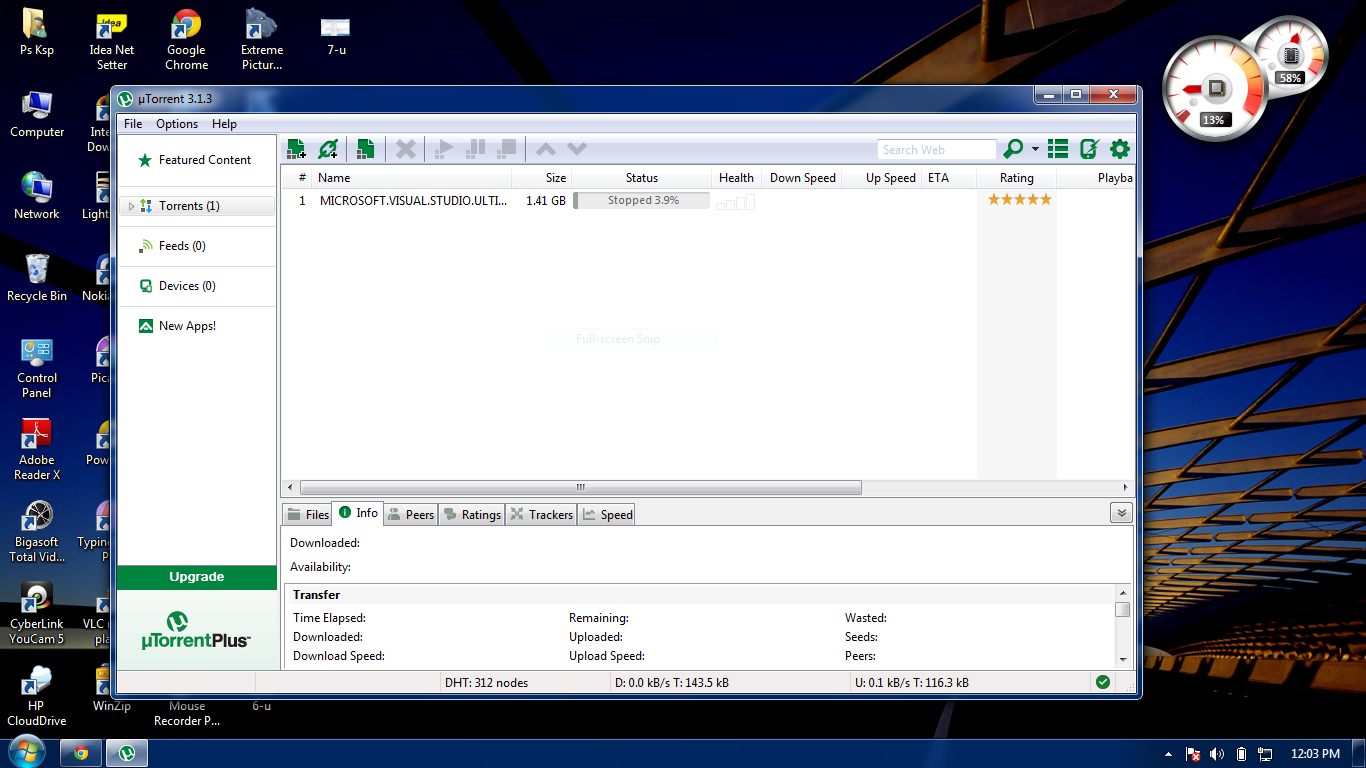Screen dimensions: 1366x768
Task: Open the Options menu
Action: pyautogui.click(x=176, y=123)
